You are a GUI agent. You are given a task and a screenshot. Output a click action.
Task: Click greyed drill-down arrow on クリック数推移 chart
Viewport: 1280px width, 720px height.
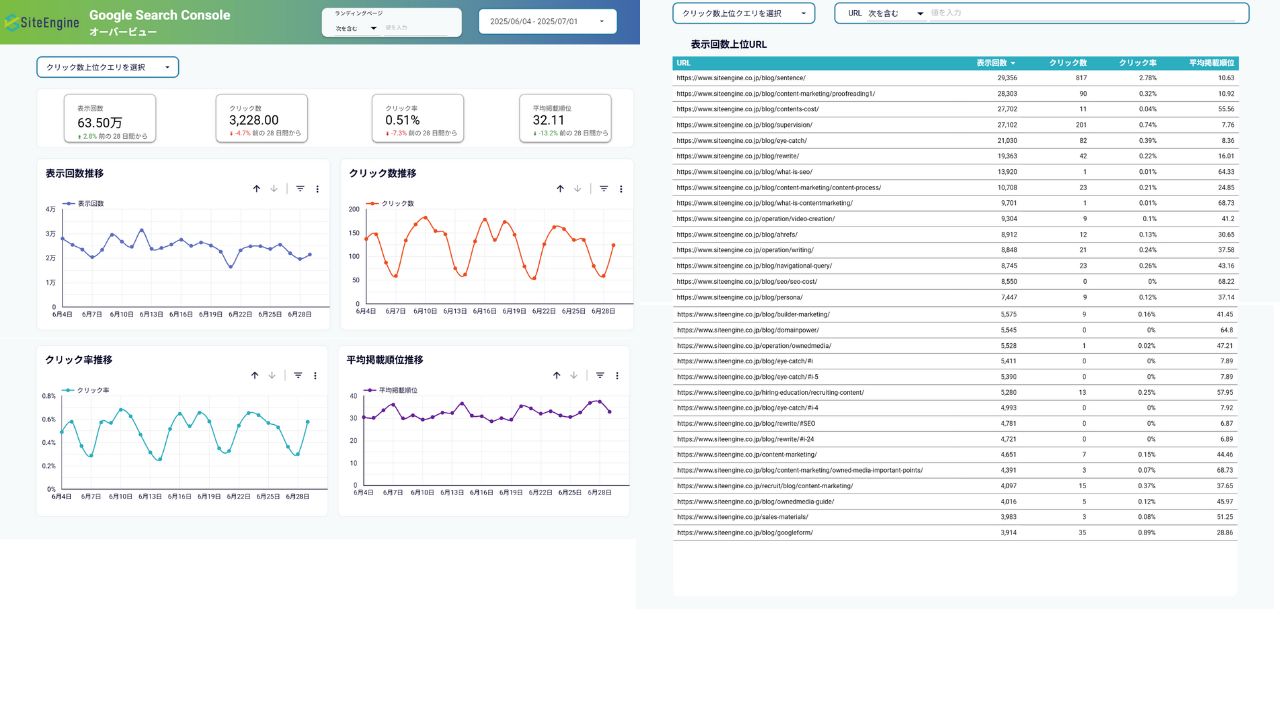577,188
